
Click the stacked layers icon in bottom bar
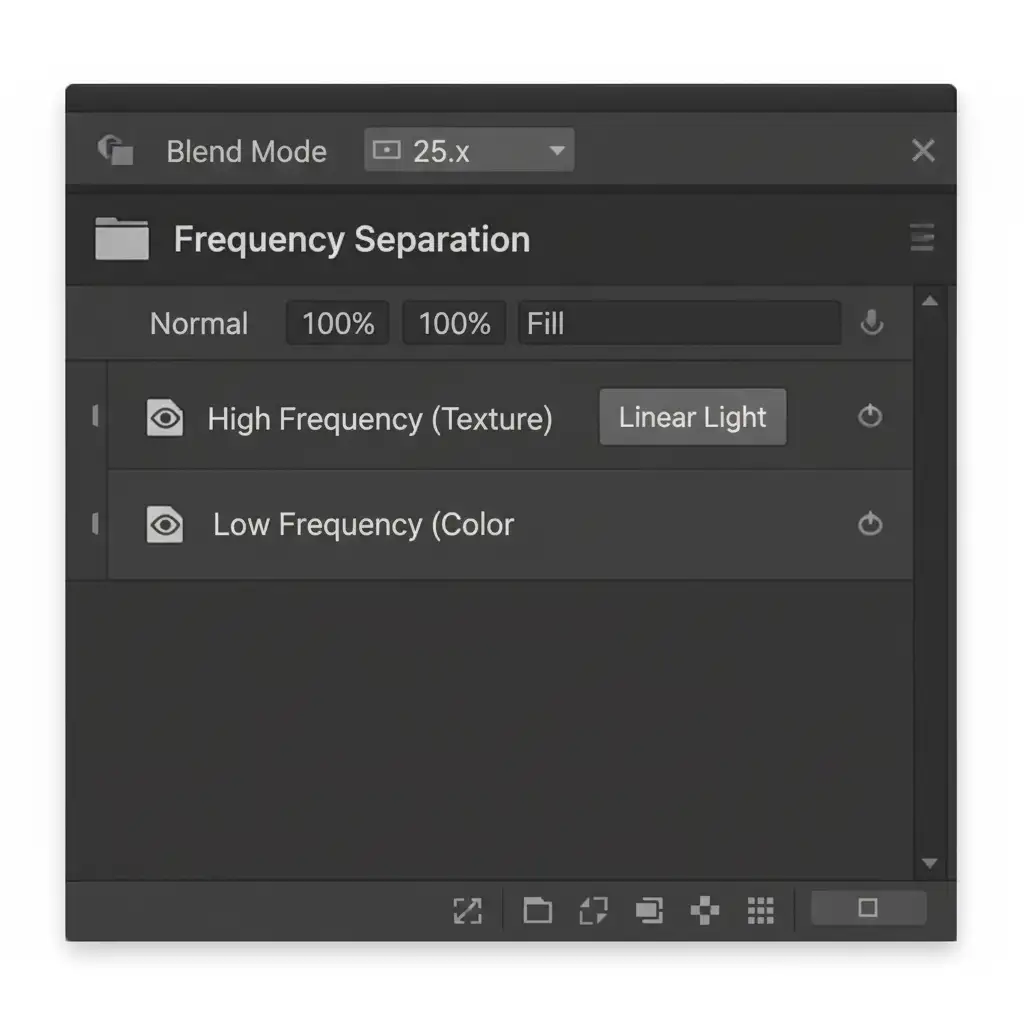tap(649, 910)
